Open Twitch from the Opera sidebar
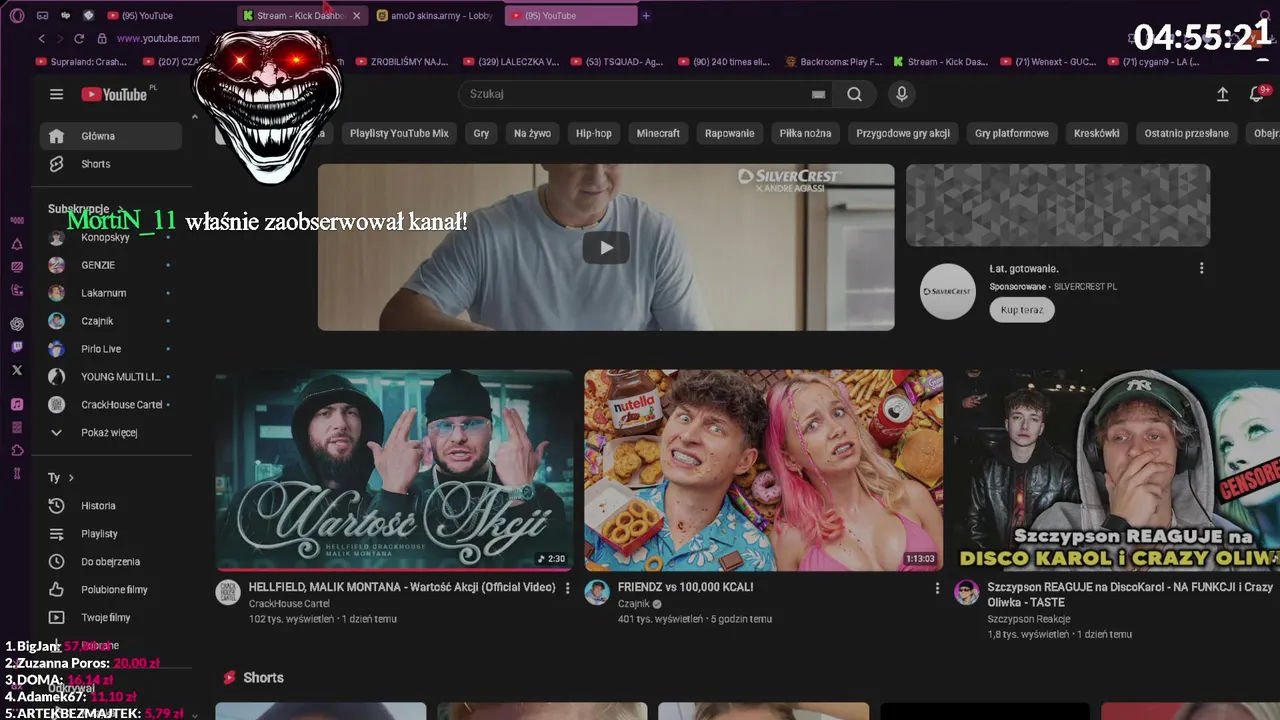 coord(17,347)
